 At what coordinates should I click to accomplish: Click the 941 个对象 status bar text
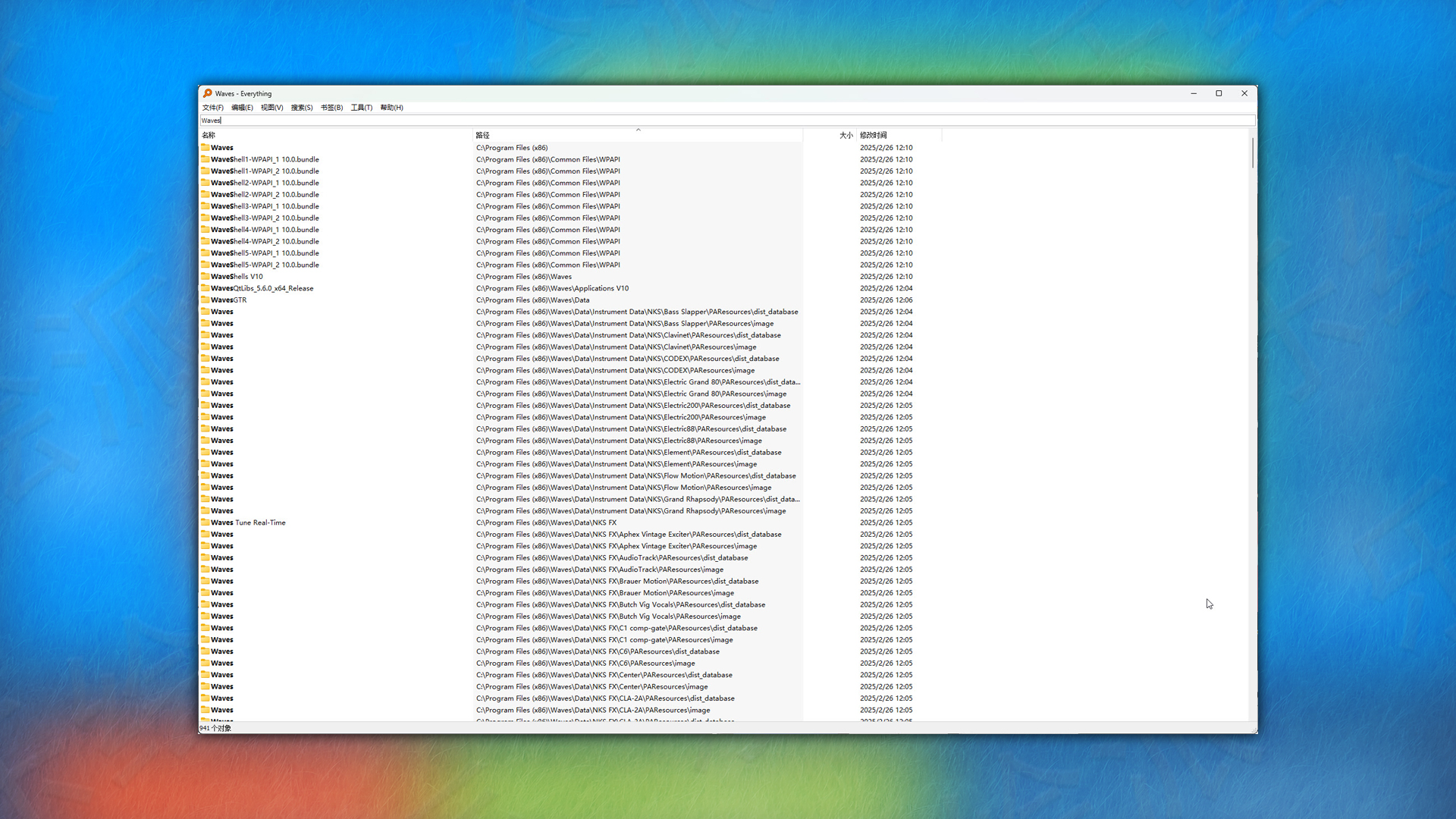point(215,728)
